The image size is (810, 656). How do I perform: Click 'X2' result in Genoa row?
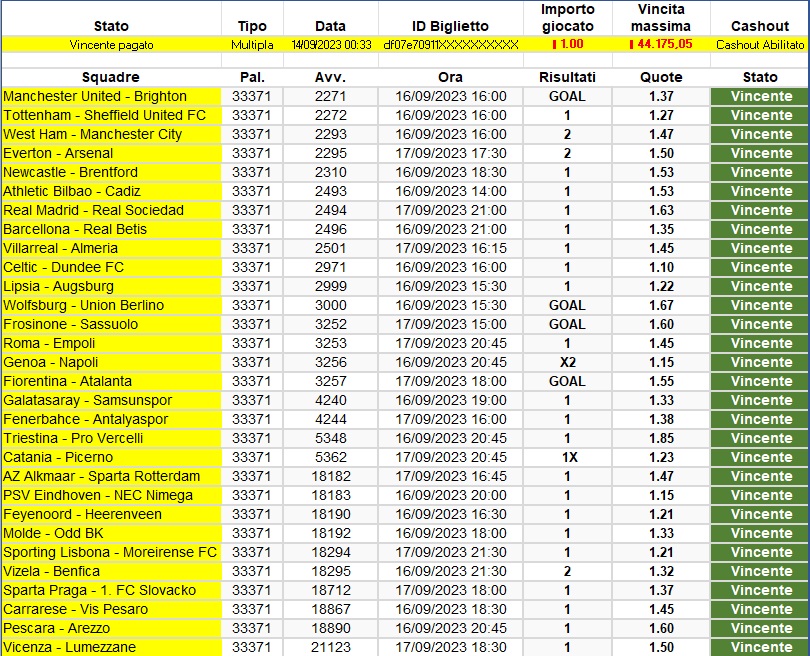pyautogui.click(x=568, y=363)
